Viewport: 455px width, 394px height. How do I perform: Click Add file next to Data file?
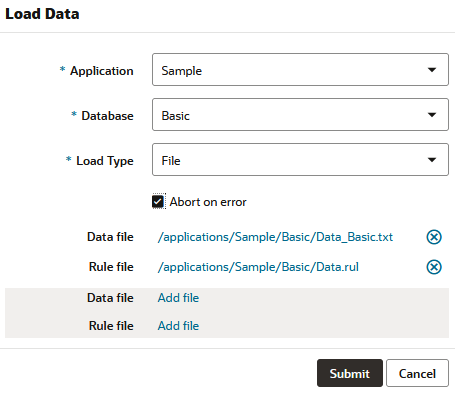[178, 298]
